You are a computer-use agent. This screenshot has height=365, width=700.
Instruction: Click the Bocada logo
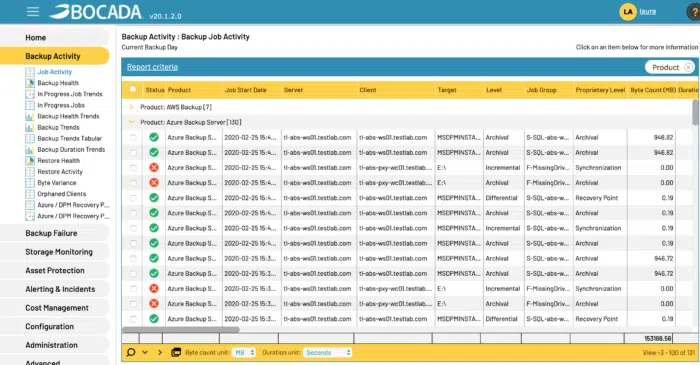96,12
